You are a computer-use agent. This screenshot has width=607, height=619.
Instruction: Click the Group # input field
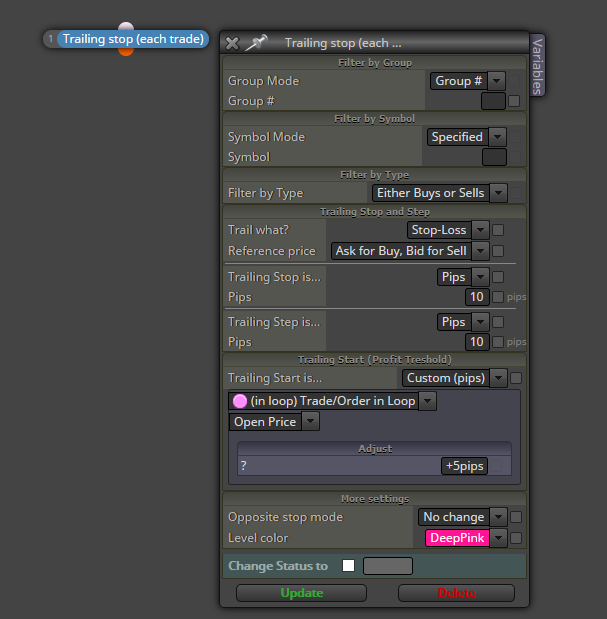click(493, 101)
